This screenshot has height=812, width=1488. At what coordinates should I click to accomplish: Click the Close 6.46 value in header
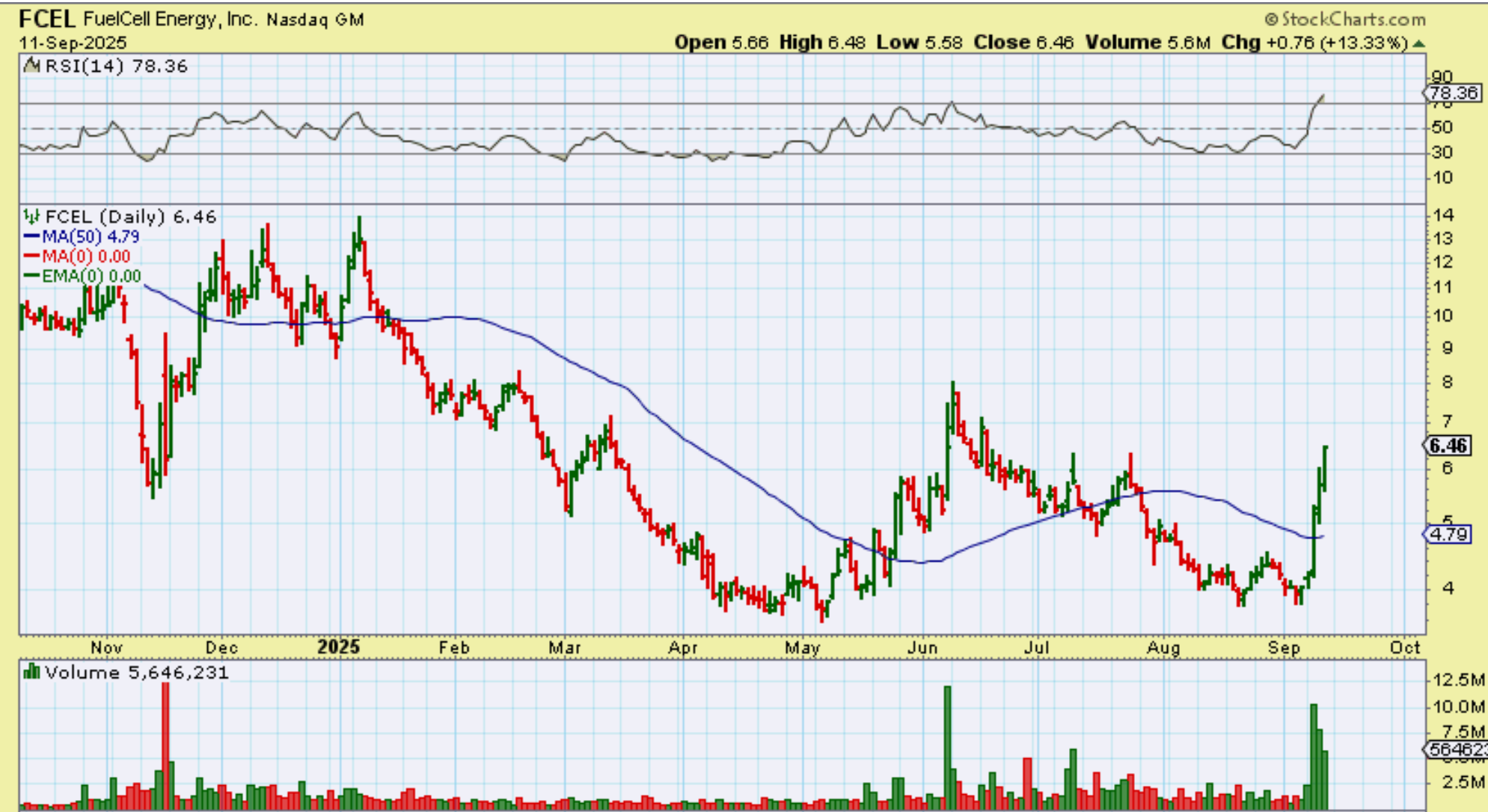pyautogui.click(x=1055, y=43)
